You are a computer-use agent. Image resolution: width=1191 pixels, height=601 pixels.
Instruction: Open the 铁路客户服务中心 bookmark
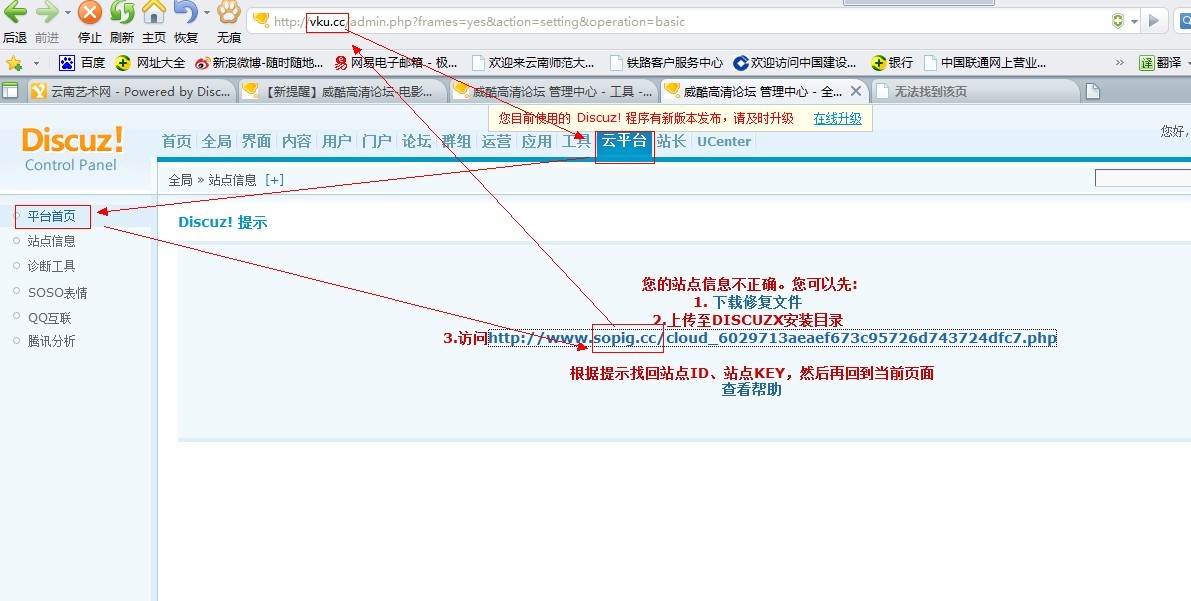[665, 63]
